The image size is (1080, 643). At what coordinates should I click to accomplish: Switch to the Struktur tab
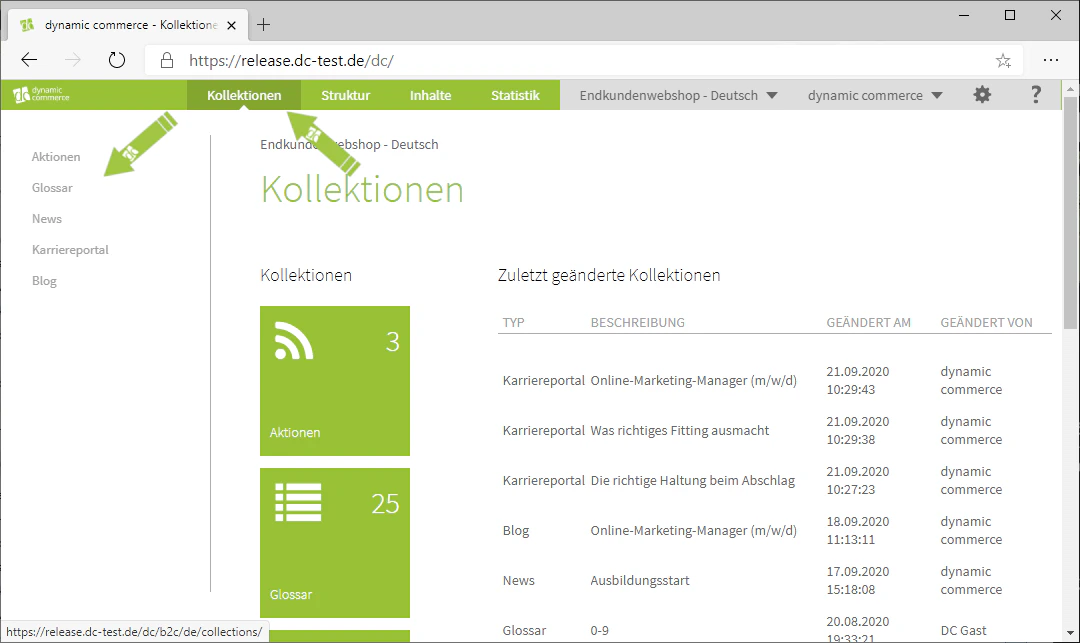click(x=346, y=95)
